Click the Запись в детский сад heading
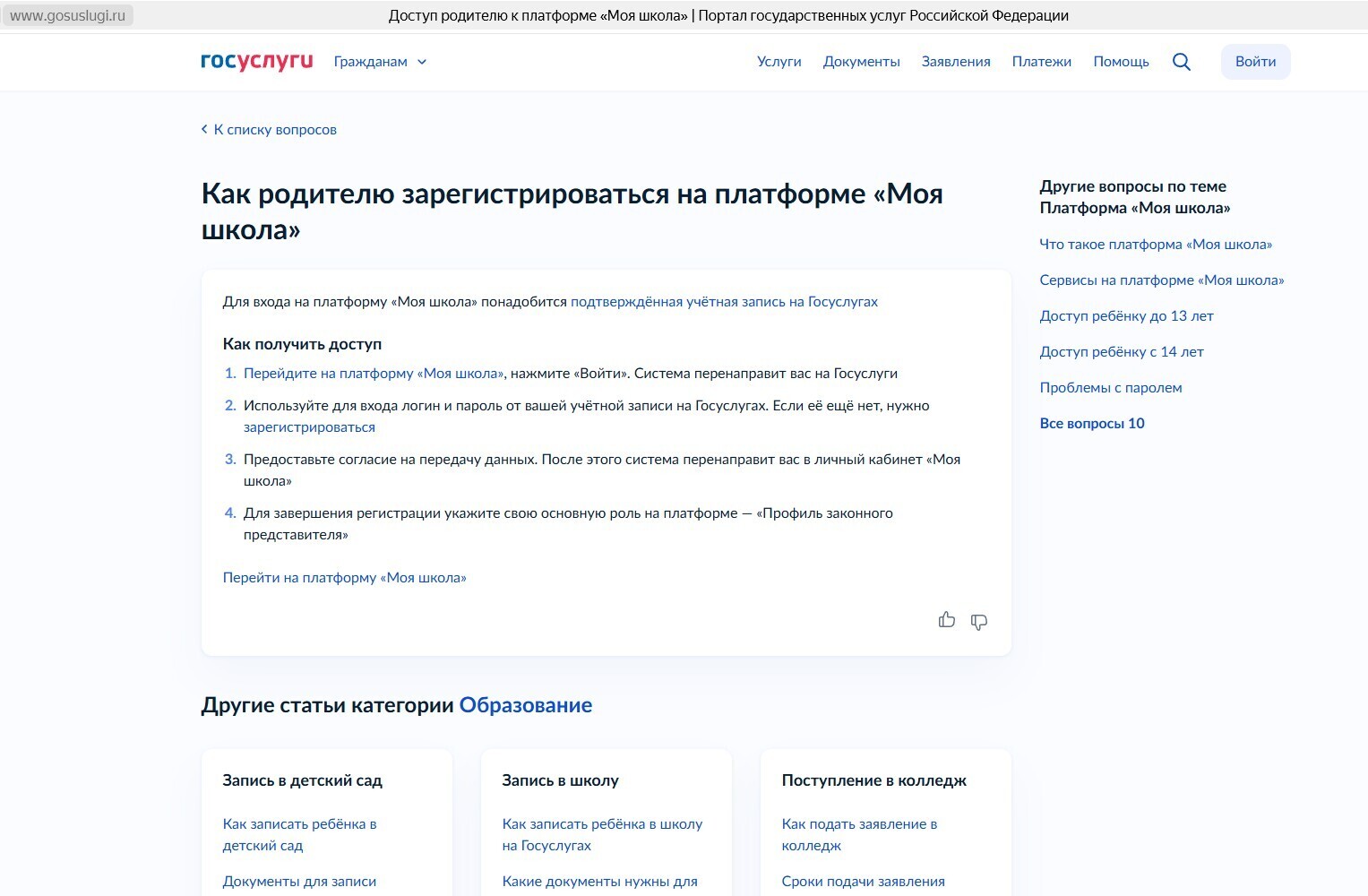Viewport: 1368px width, 896px height. (x=302, y=780)
